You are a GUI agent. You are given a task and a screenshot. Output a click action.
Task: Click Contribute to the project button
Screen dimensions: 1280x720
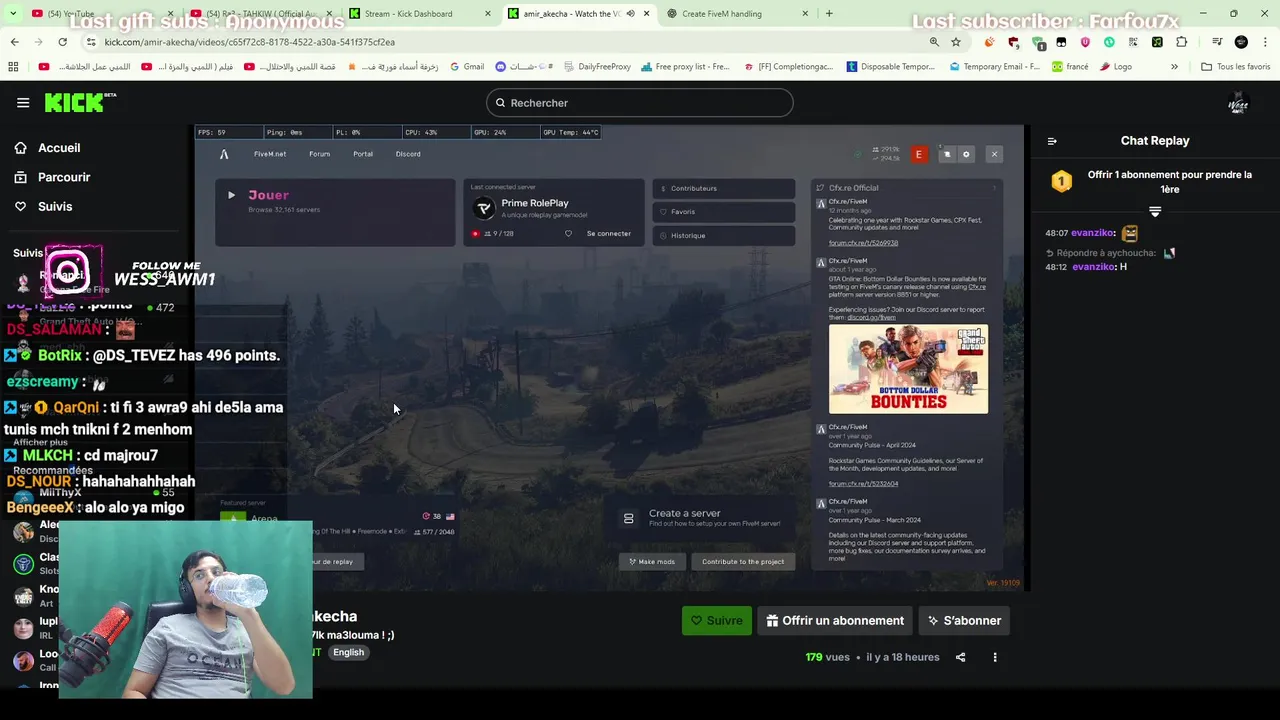pos(743,562)
